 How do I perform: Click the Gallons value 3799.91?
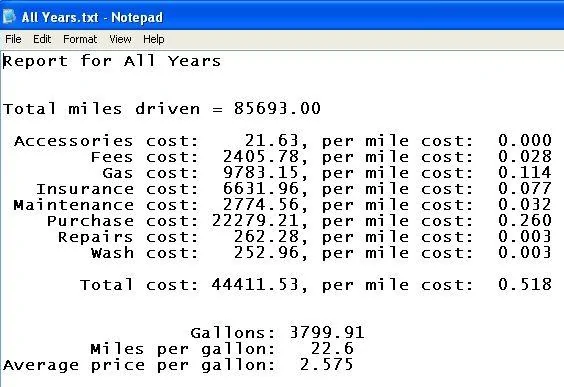click(x=327, y=332)
